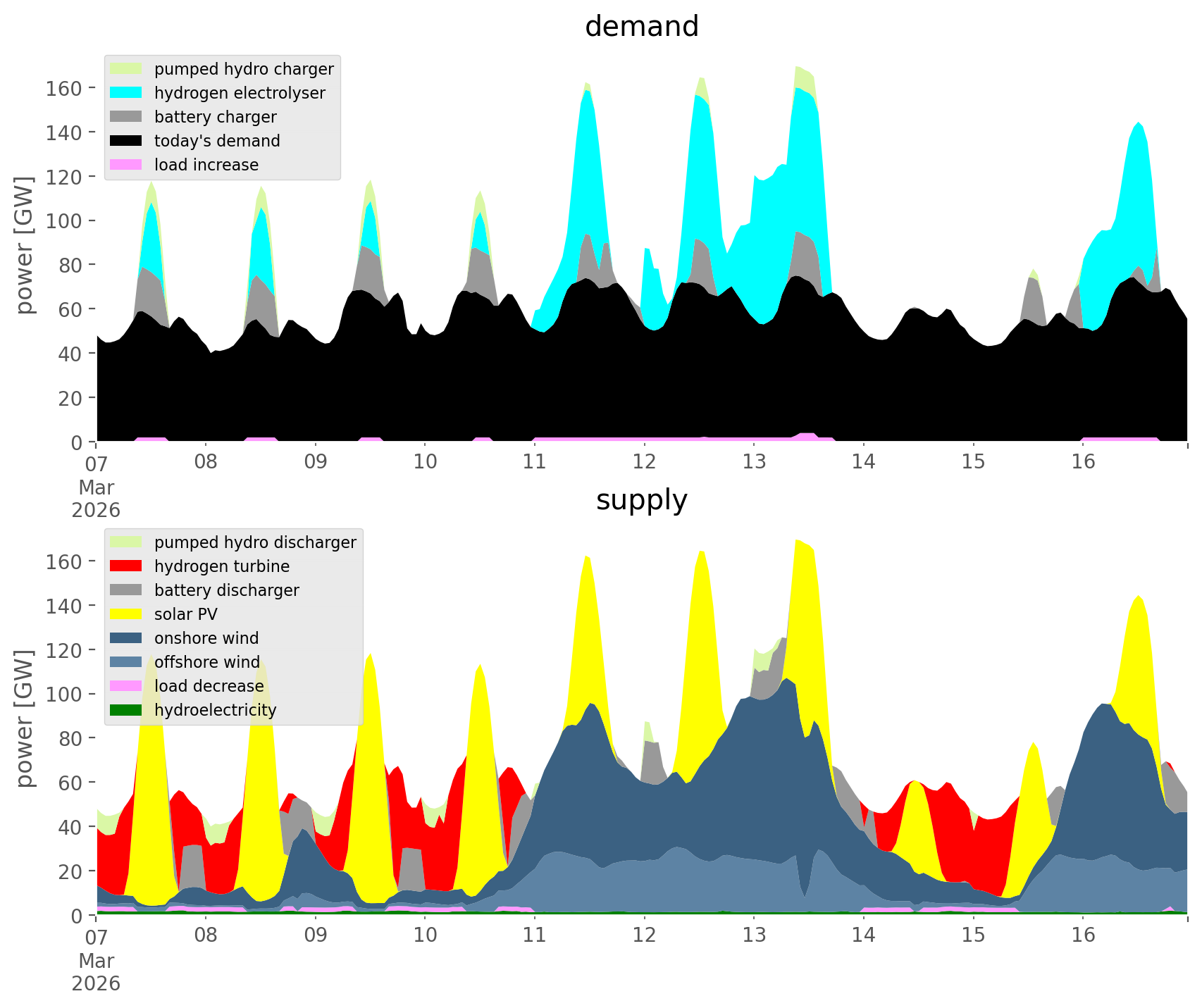Select the offshore wind legend label
This screenshot has width=1202, height=1008.
[x=206, y=662]
